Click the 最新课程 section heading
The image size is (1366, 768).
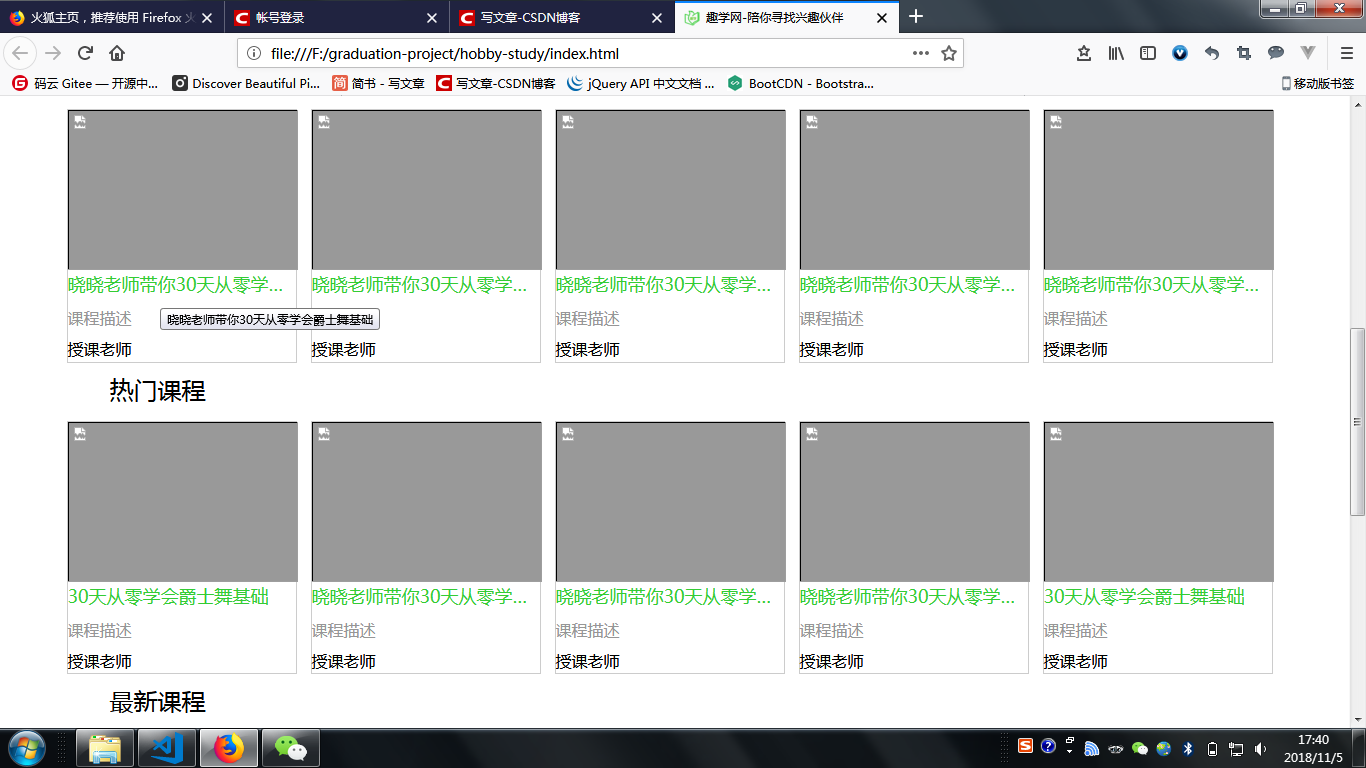tap(157, 703)
